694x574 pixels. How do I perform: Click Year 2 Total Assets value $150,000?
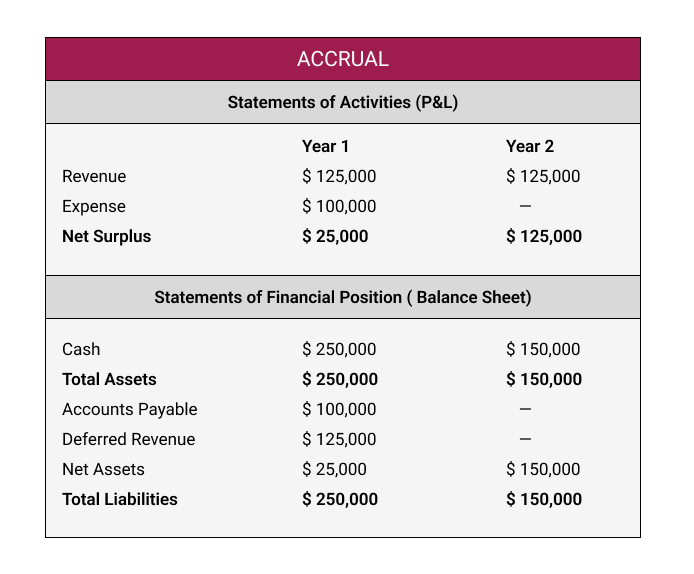[x=544, y=379]
